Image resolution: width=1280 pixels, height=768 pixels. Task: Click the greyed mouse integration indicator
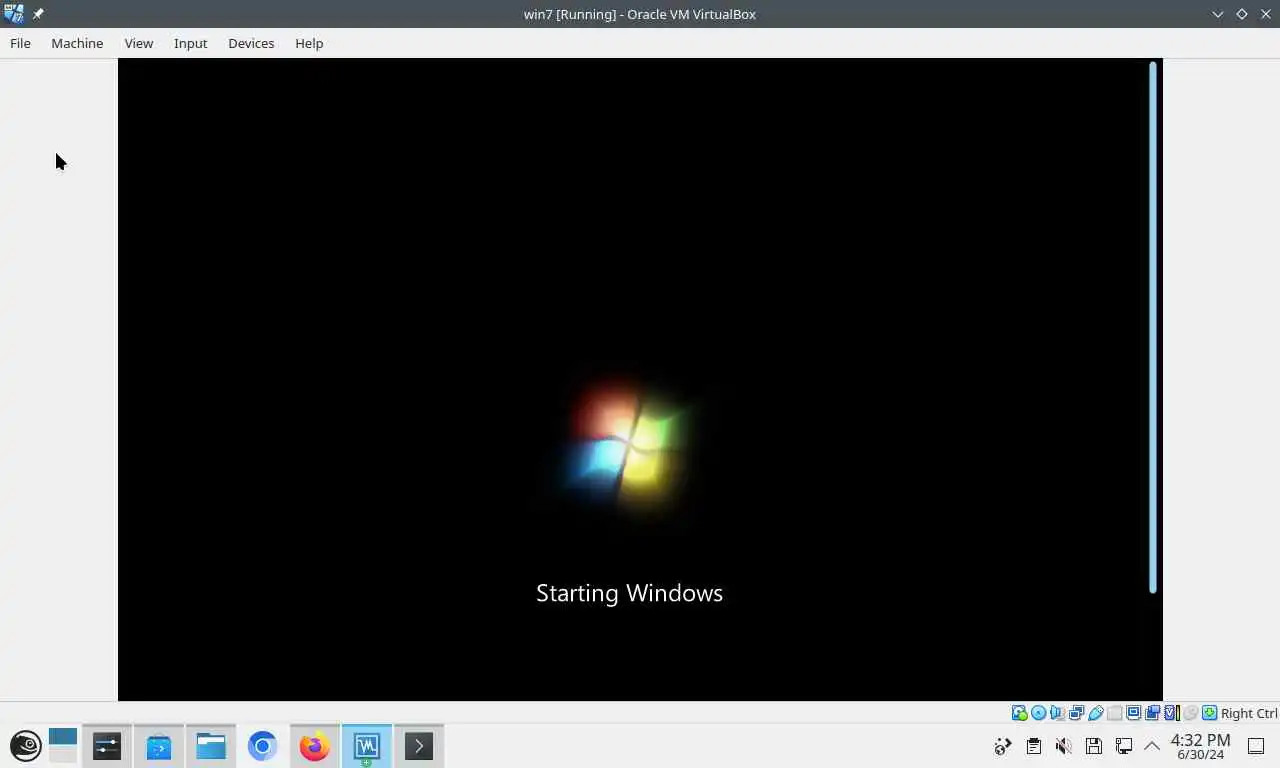pyautogui.click(x=1190, y=713)
